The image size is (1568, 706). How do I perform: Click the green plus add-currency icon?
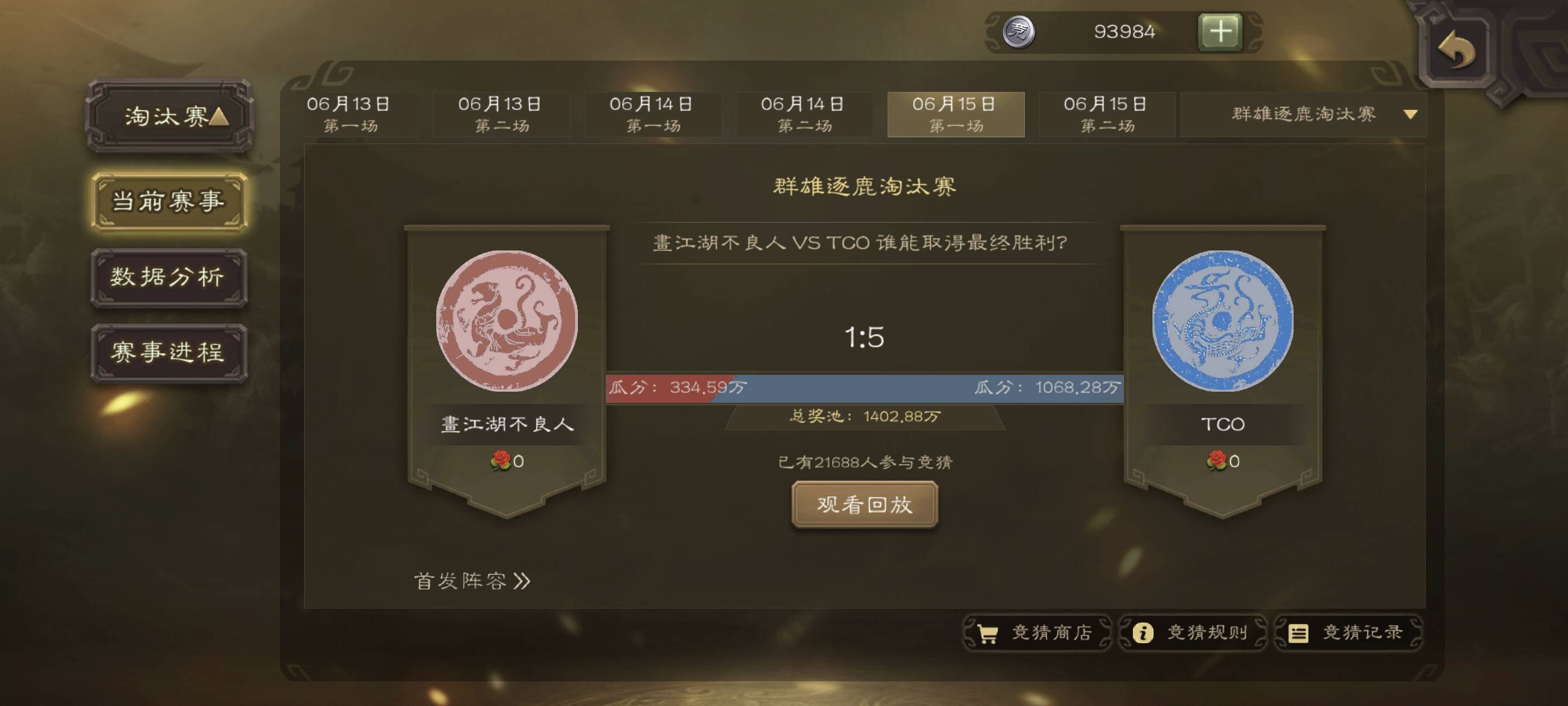(x=1220, y=32)
